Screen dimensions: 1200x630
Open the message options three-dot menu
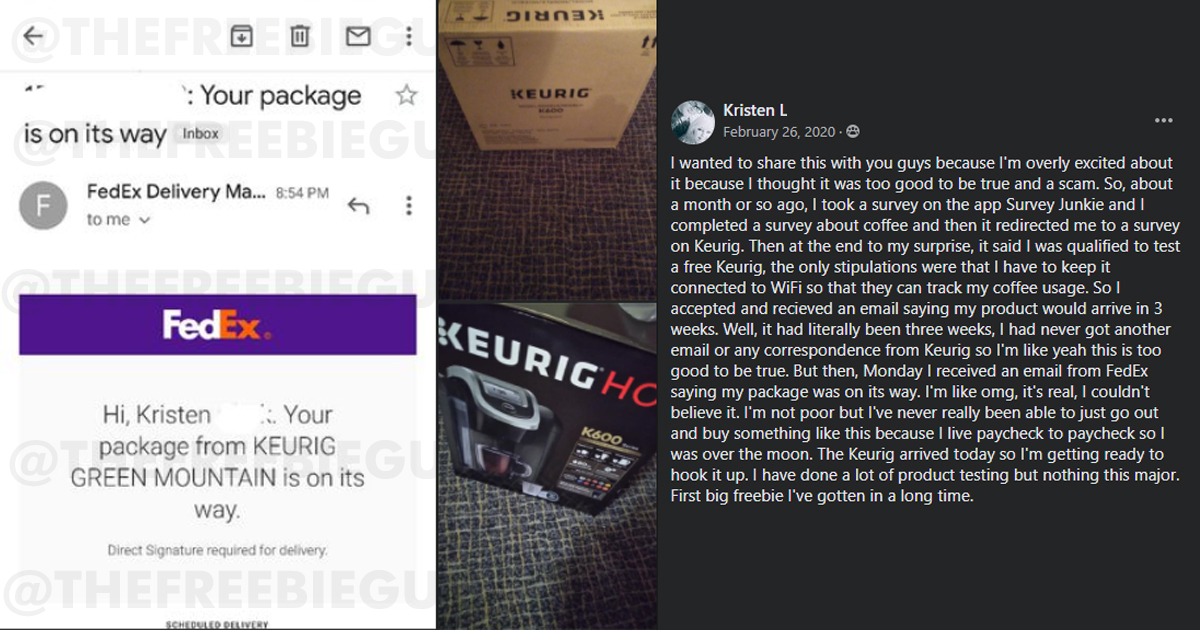tap(409, 205)
